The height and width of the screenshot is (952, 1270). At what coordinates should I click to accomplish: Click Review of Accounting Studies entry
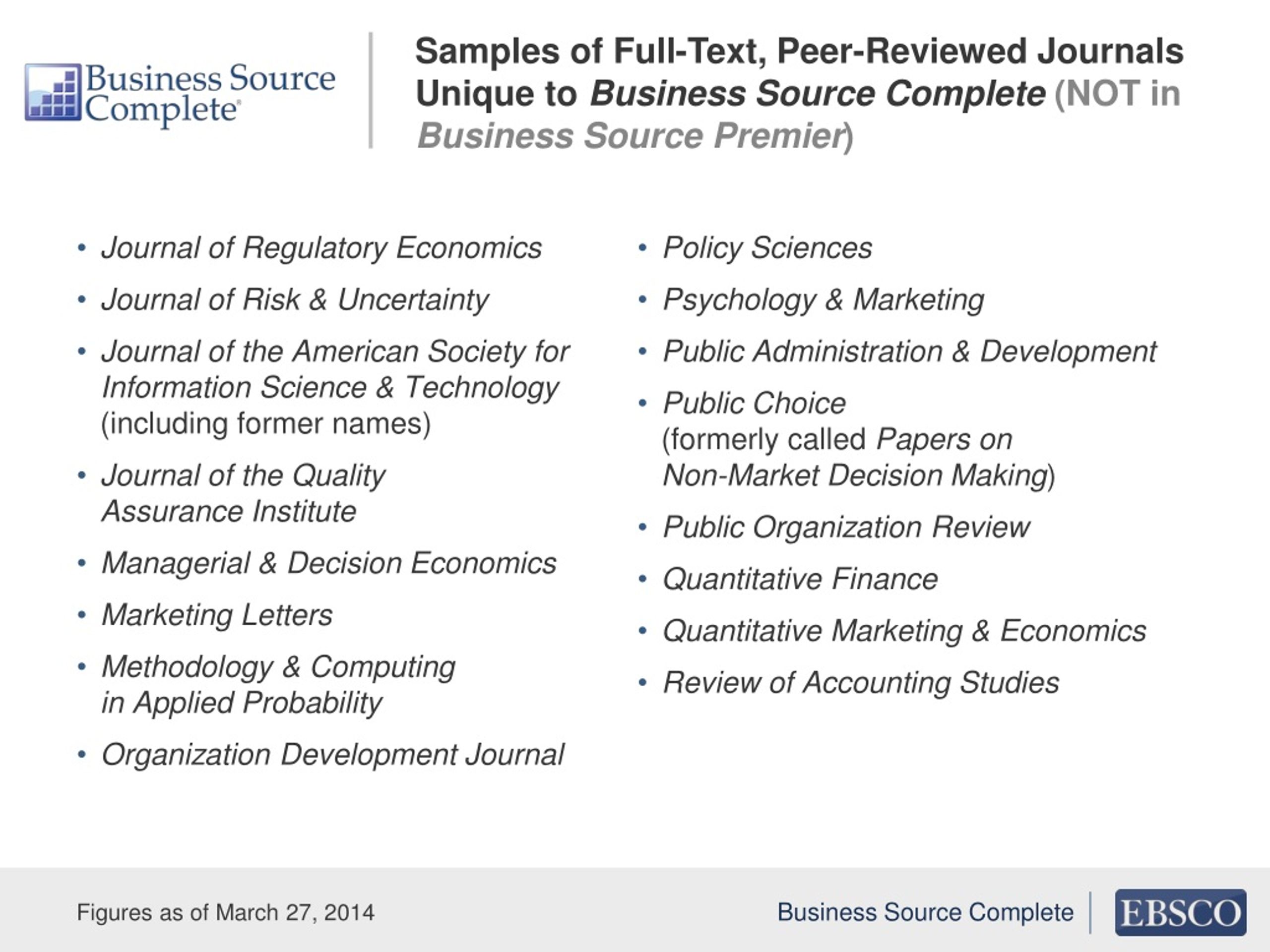coord(861,683)
